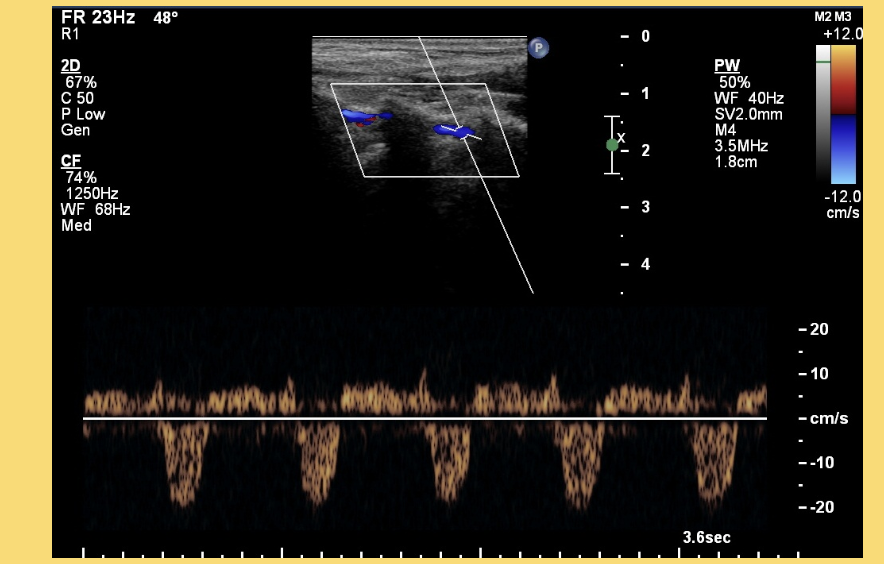The width and height of the screenshot is (884, 564).
Task: Click the cm/s spectral scale label
Action: [x=829, y=418]
